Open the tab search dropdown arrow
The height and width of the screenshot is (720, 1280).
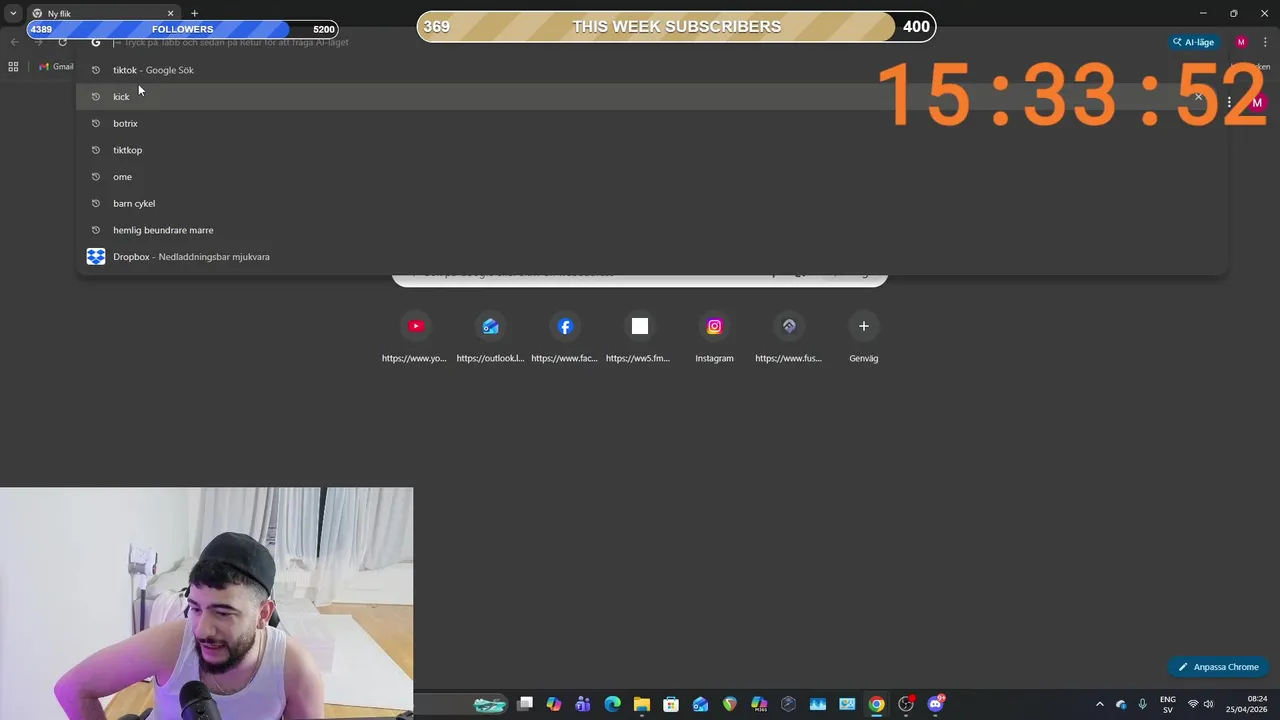tap(13, 13)
